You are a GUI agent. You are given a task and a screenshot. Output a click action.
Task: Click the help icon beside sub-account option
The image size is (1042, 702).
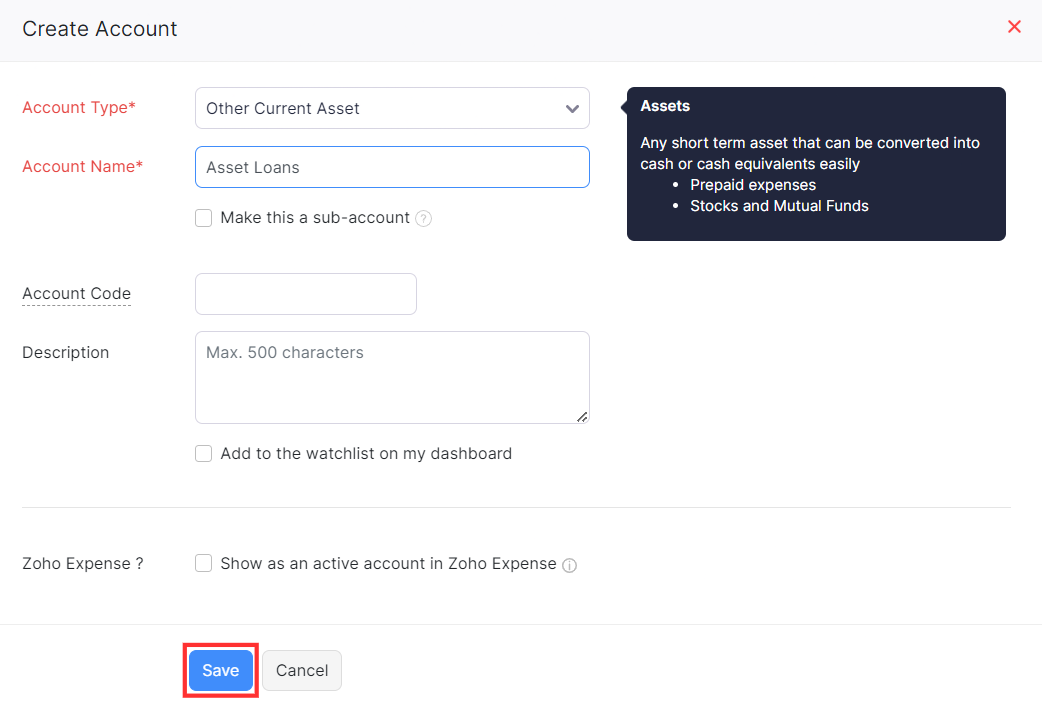click(423, 218)
